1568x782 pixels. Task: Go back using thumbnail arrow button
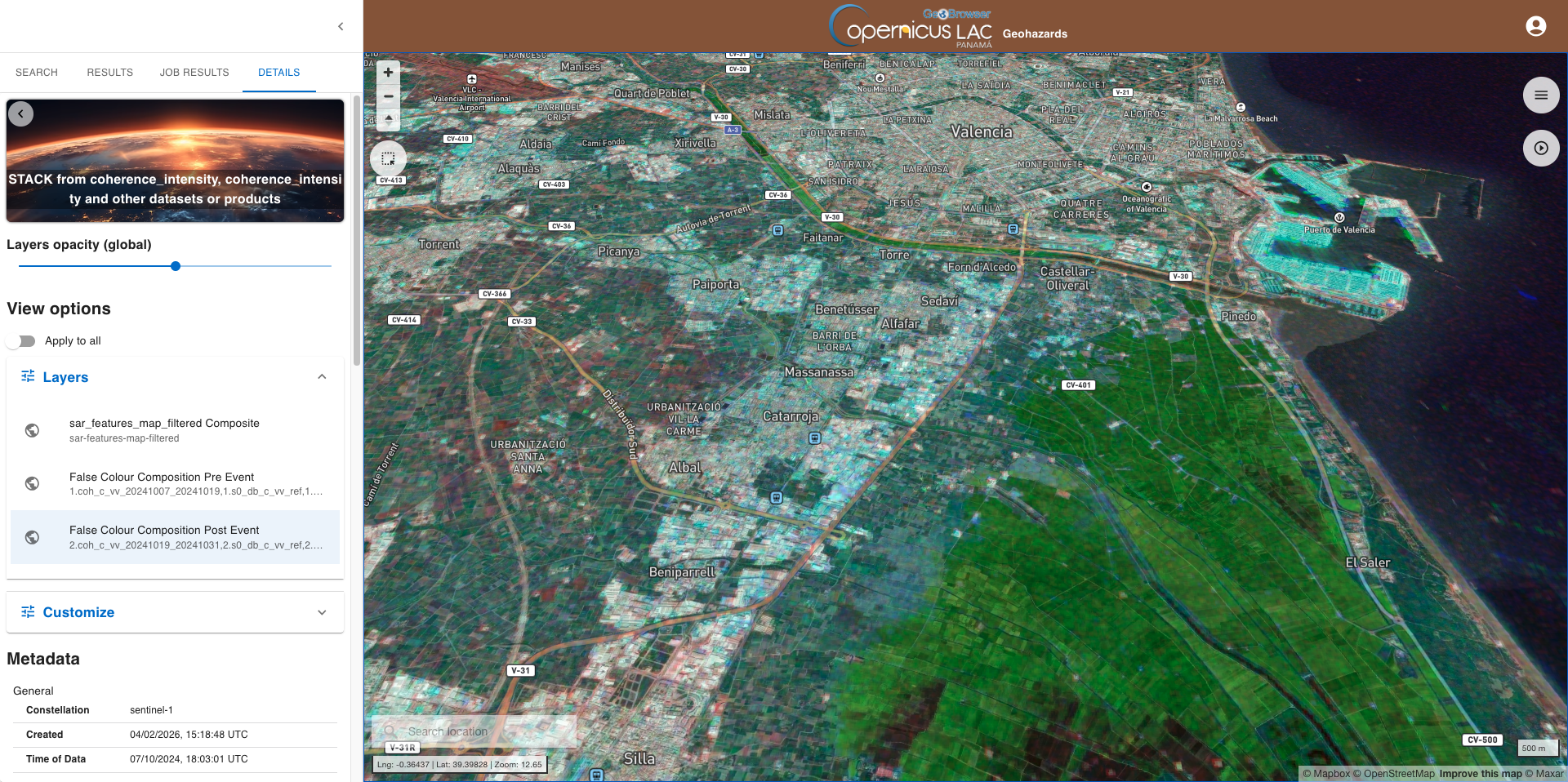(x=21, y=114)
